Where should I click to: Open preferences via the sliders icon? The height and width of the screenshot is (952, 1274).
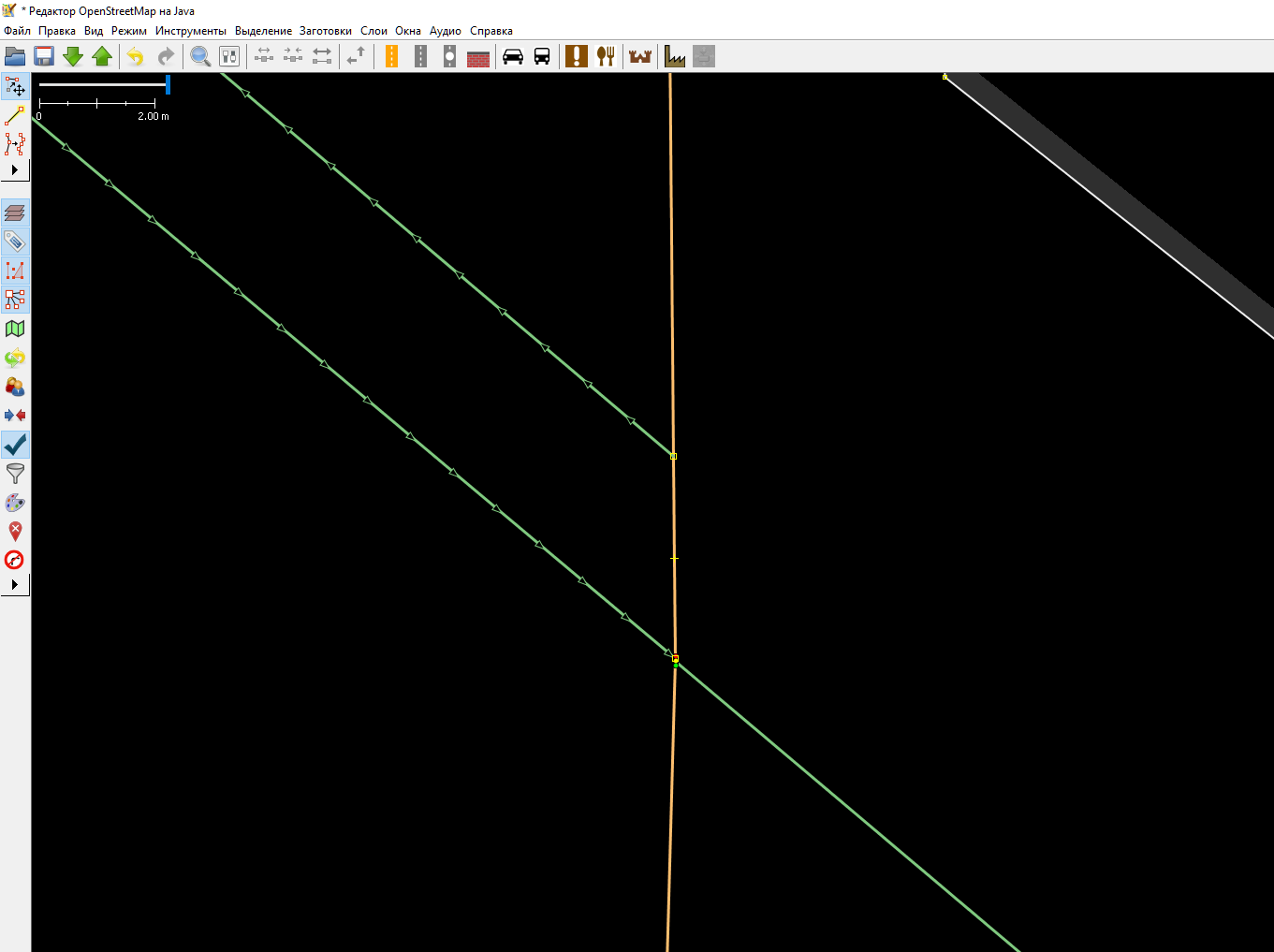[229, 56]
